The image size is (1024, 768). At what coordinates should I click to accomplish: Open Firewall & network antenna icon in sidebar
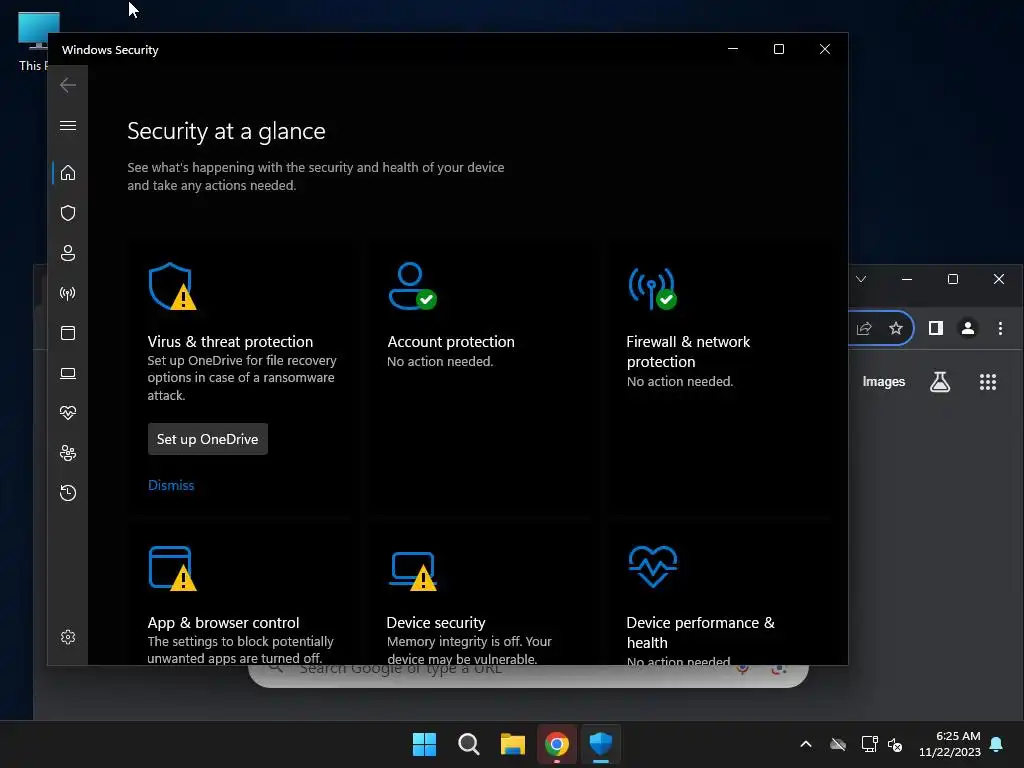point(68,293)
